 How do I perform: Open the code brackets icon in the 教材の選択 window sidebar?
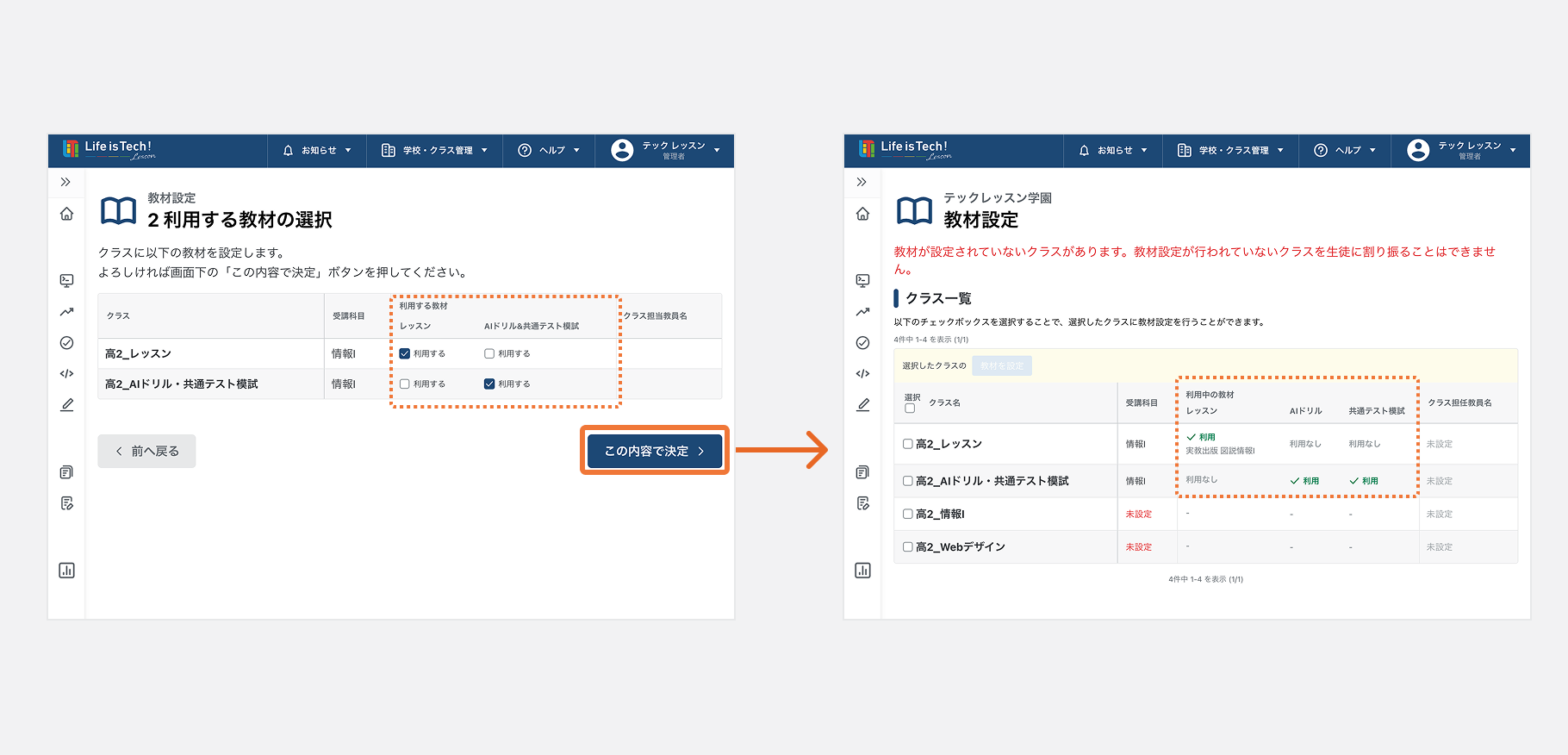[x=66, y=374]
